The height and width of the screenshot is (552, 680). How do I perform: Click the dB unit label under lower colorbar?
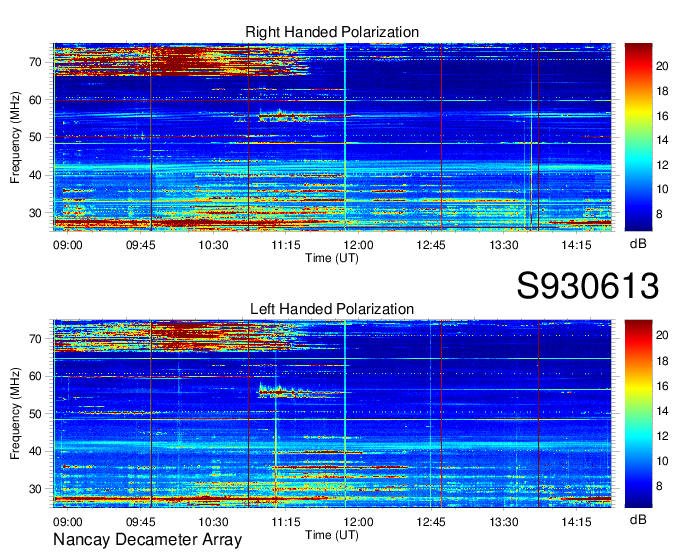pyautogui.click(x=638, y=519)
